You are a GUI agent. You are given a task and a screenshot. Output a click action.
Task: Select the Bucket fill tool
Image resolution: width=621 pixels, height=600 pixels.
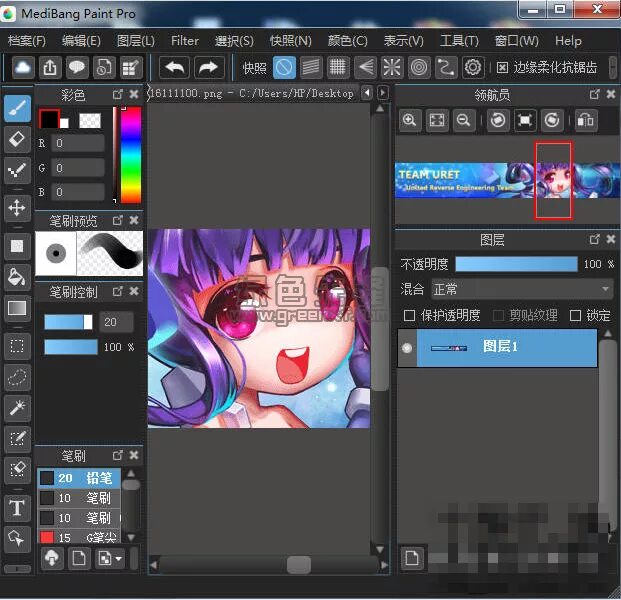[17, 277]
